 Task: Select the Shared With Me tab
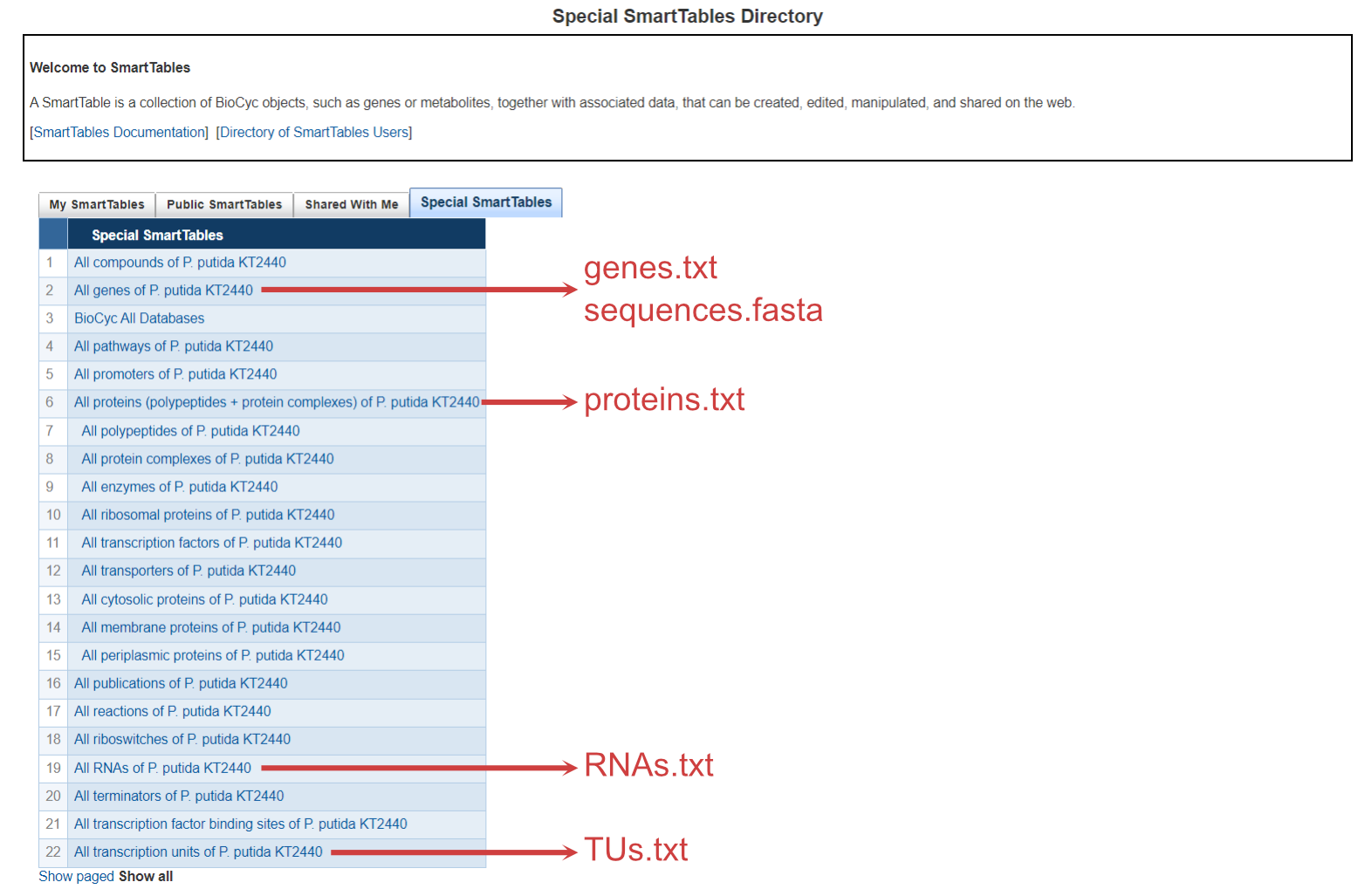352,204
